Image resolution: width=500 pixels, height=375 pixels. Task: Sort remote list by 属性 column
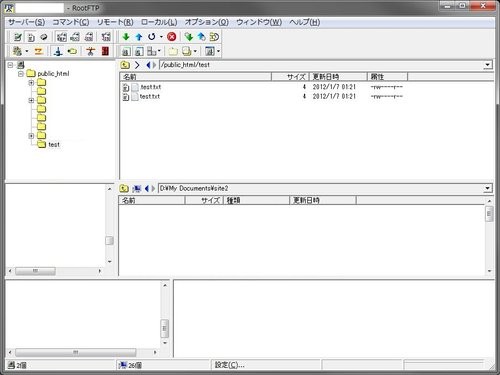coord(387,77)
